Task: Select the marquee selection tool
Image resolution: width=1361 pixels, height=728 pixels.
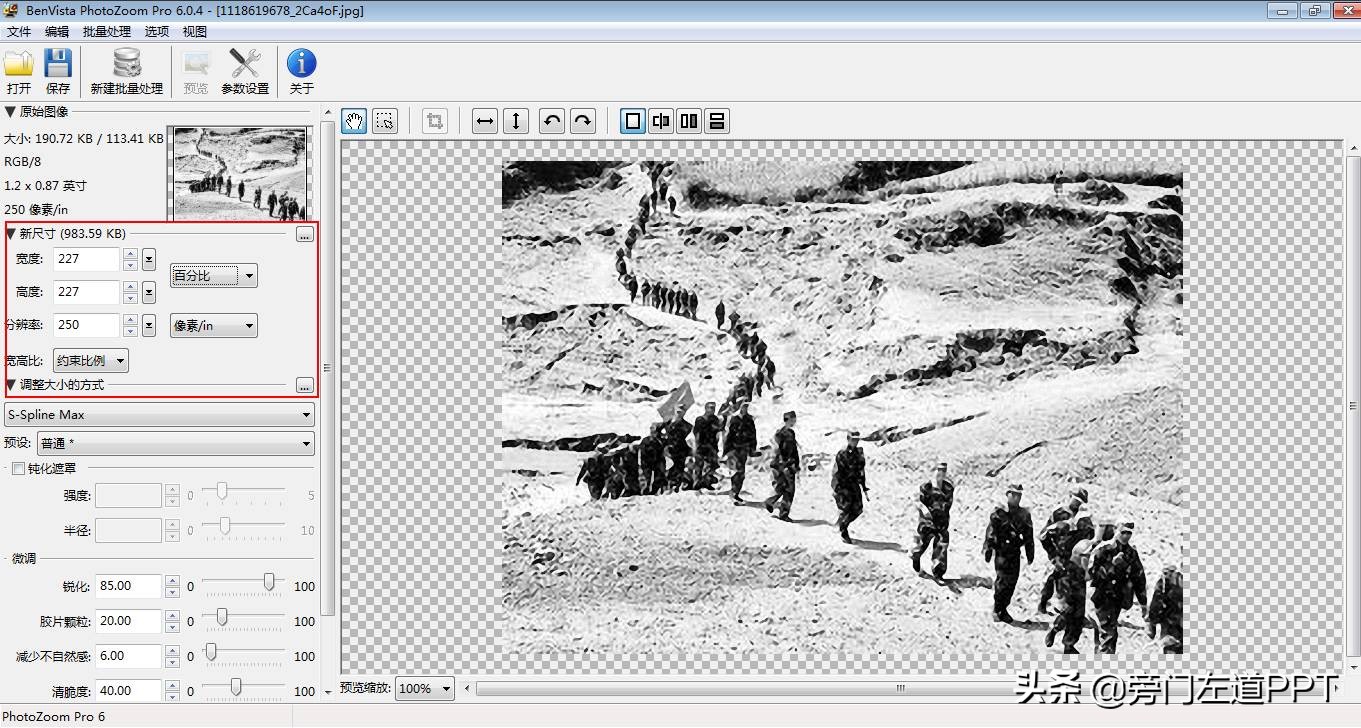Action: (x=384, y=121)
